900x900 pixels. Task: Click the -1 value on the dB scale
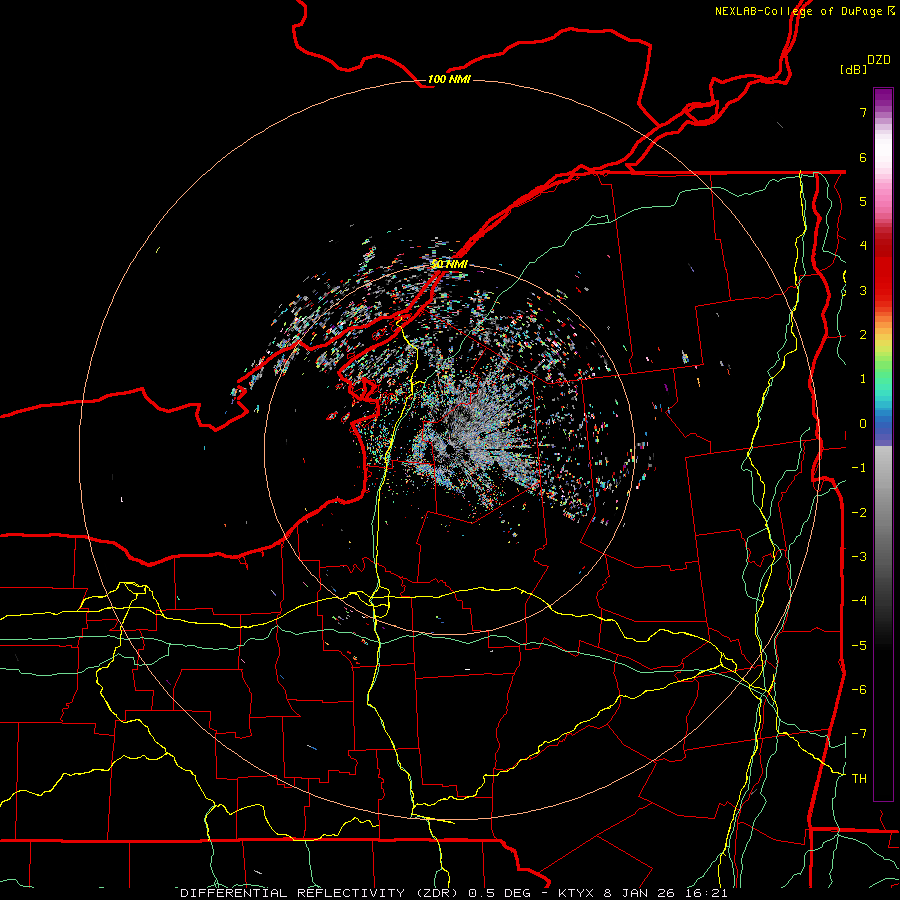pyautogui.click(x=859, y=468)
